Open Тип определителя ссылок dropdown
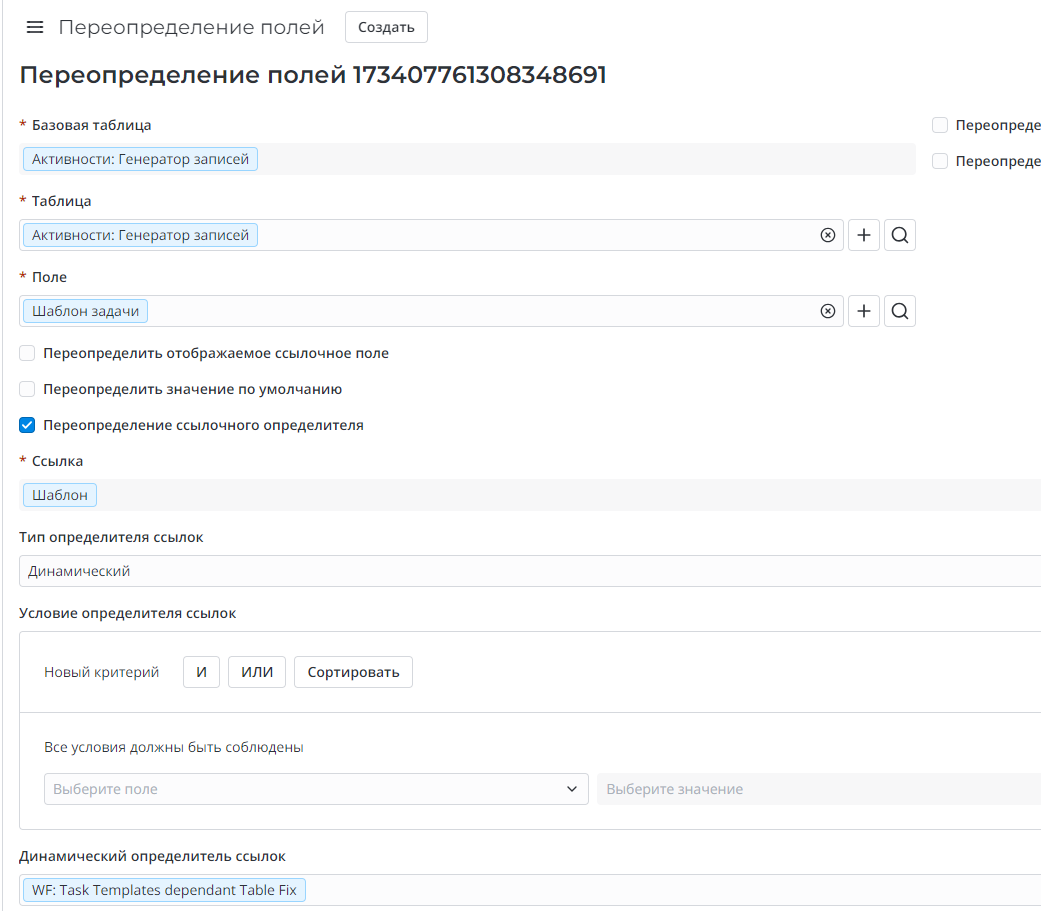Image resolution: width=1041 pixels, height=911 pixels. [530, 571]
